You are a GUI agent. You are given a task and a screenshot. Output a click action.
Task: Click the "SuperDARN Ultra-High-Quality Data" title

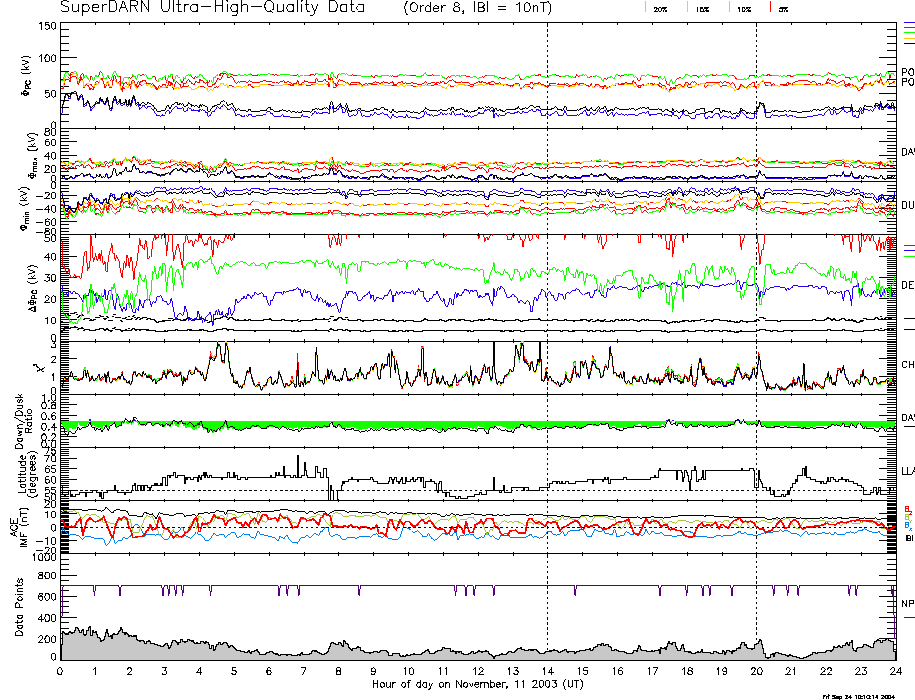213,8
